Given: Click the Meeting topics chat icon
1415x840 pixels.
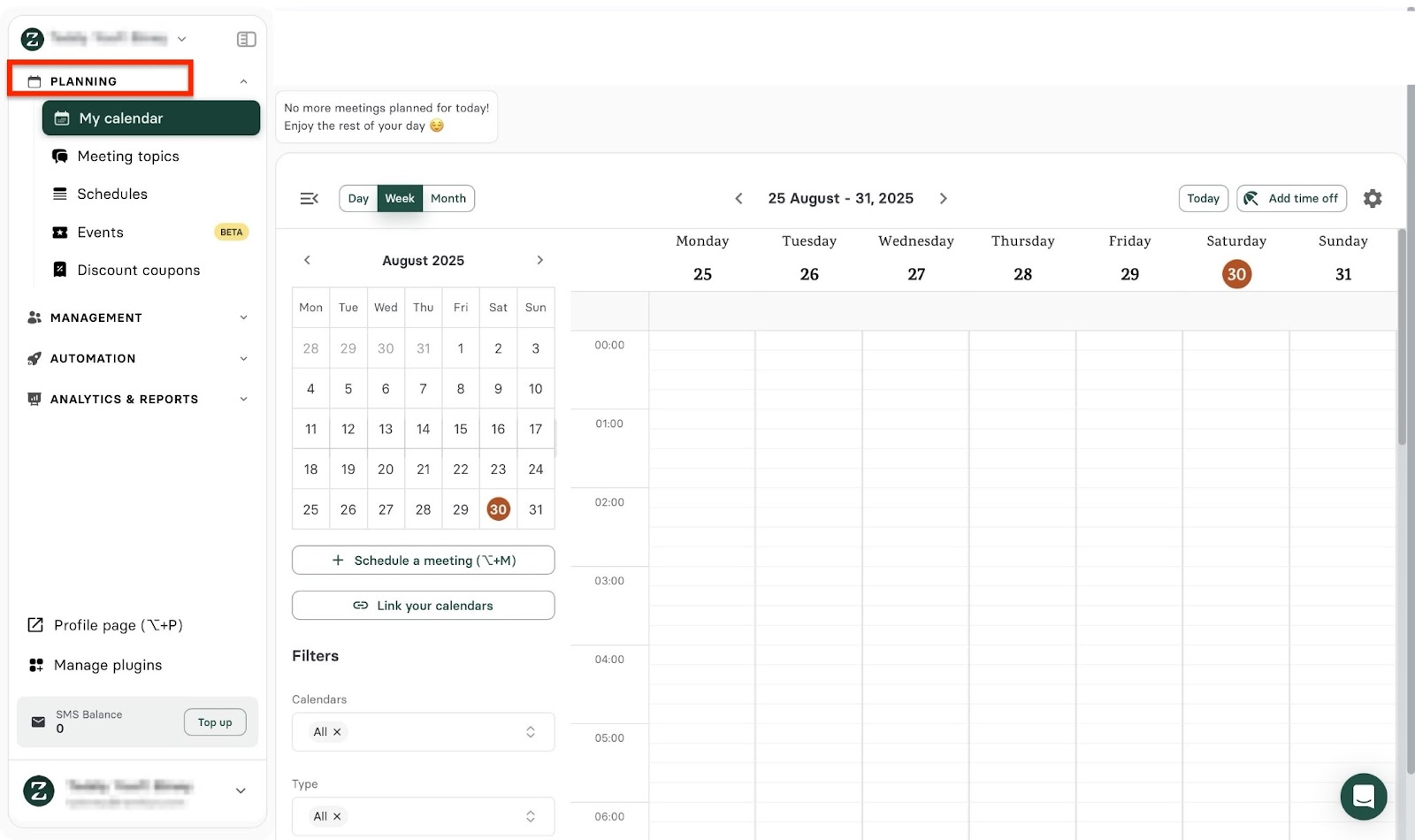Looking at the screenshot, I should coord(60,157).
